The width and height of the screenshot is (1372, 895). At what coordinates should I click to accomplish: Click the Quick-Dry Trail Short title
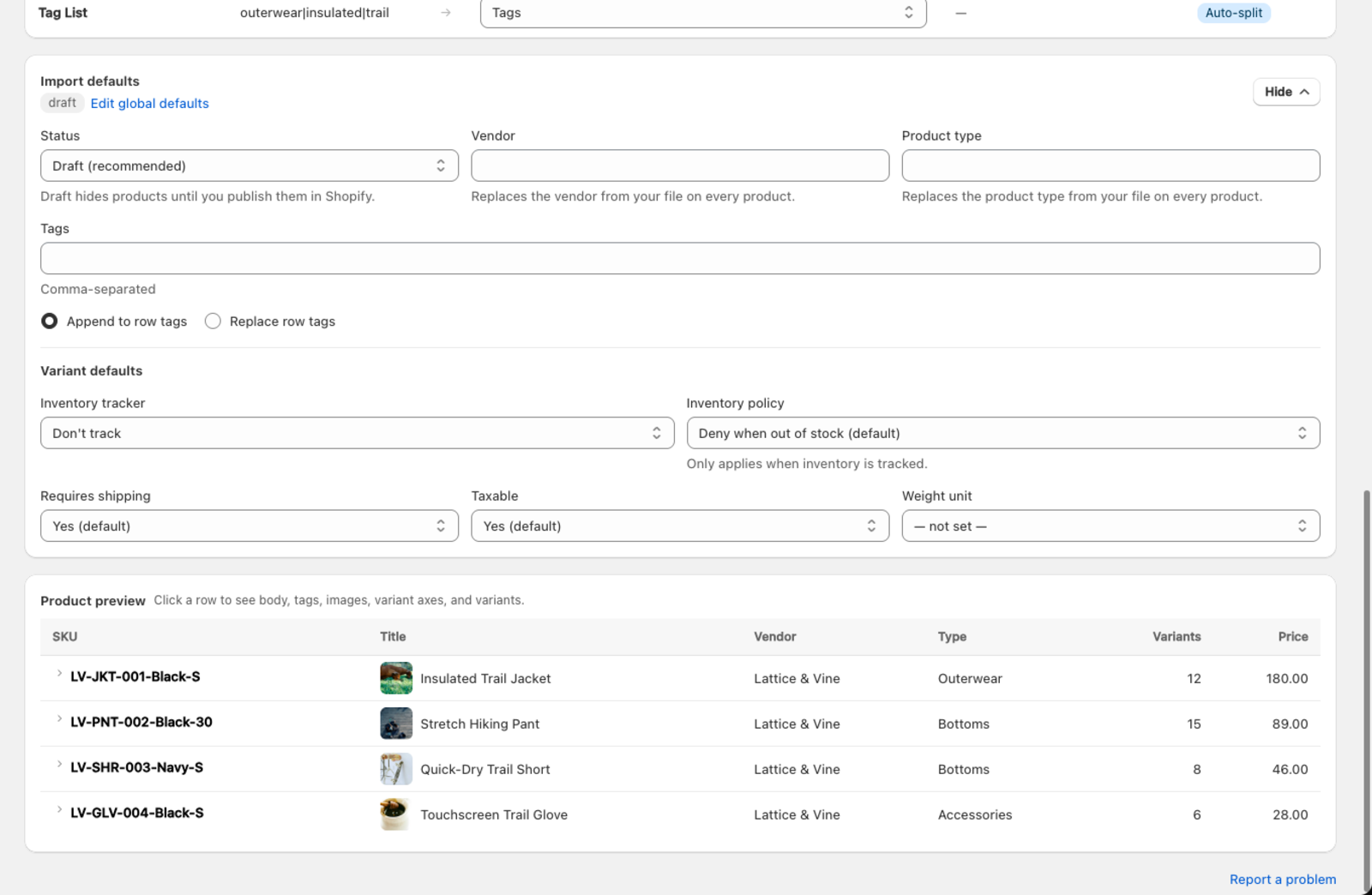tap(485, 769)
